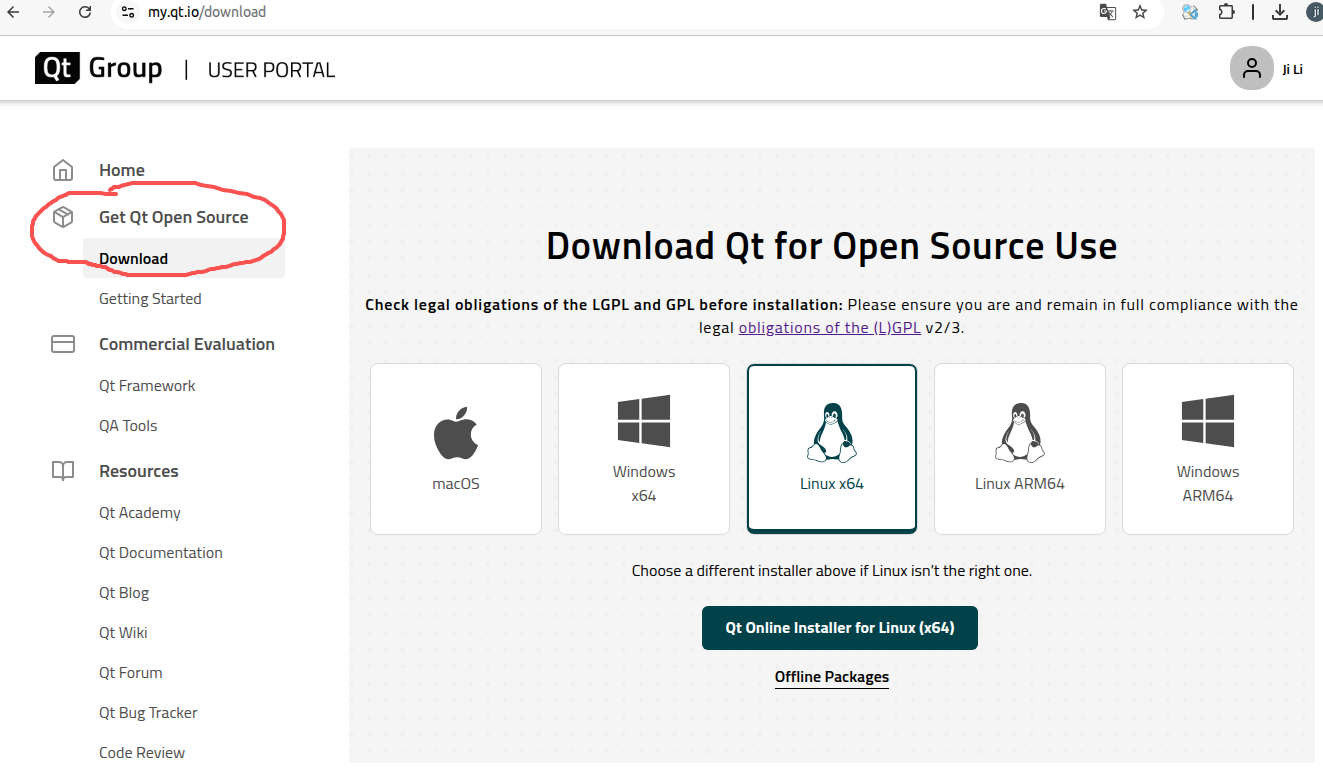Follow the obligations of the (L)GPL link
Image resolution: width=1323 pixels, height=771 pixels.
click(x=830, y=327)
